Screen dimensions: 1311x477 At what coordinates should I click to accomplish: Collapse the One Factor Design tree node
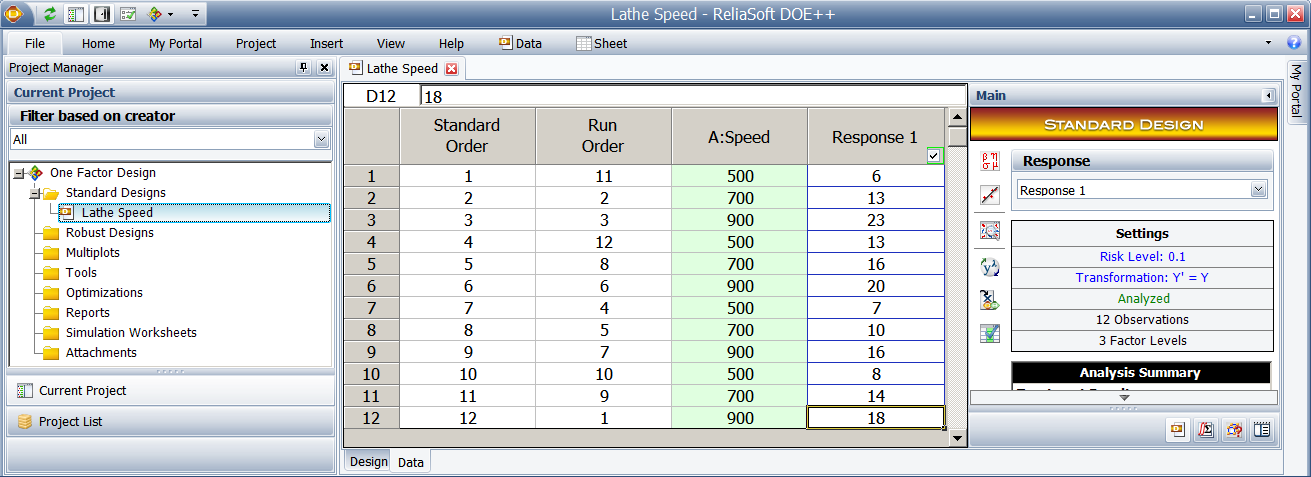pyautogui.click(x=19, y=173)
